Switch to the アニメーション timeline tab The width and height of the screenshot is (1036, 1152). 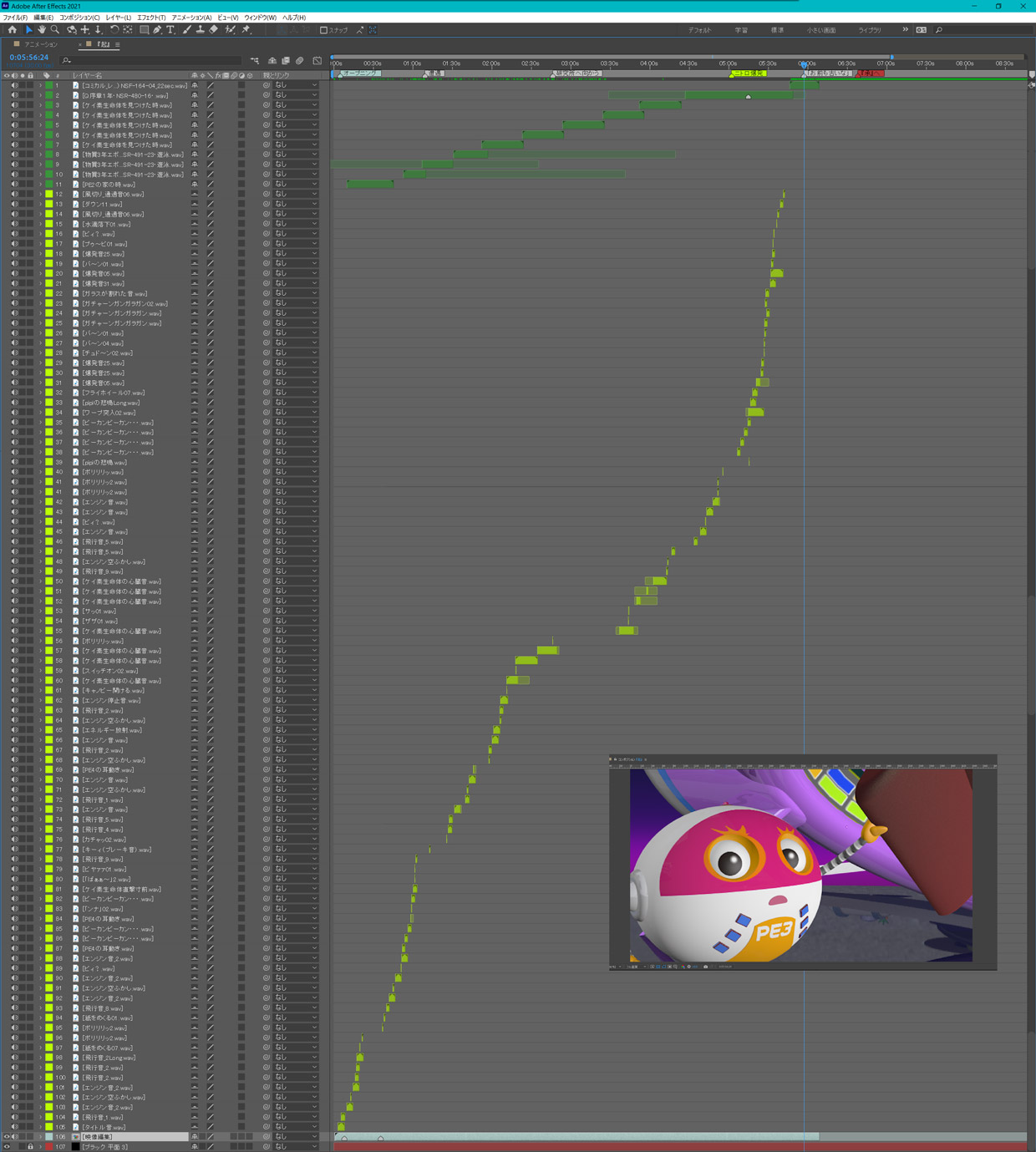pyautogui.click(x=41, y=44)
